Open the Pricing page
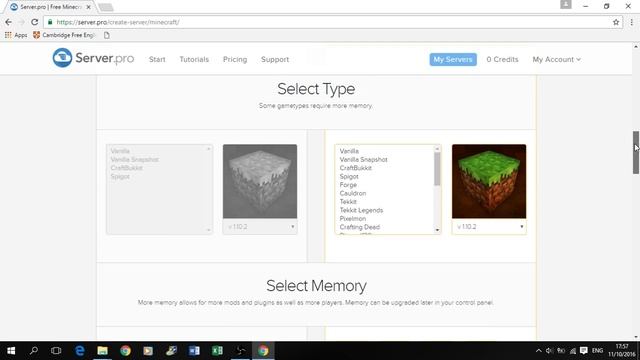The width and height of the screenshot is (640, 360). (x=235, y=60)
